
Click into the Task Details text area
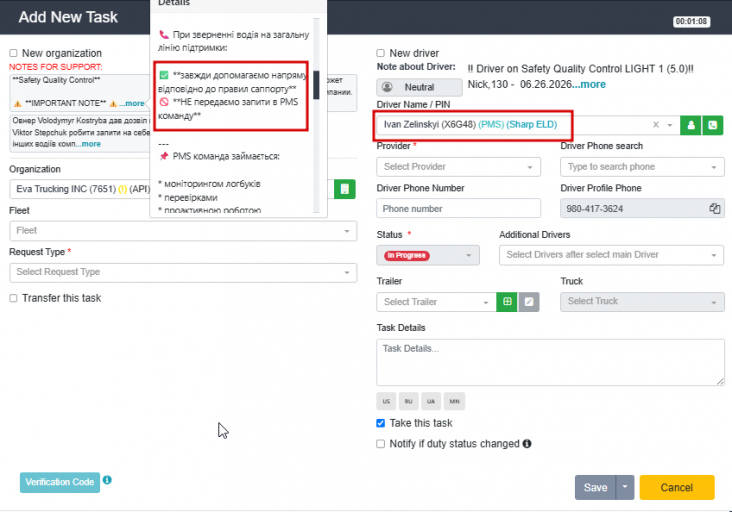550,362
